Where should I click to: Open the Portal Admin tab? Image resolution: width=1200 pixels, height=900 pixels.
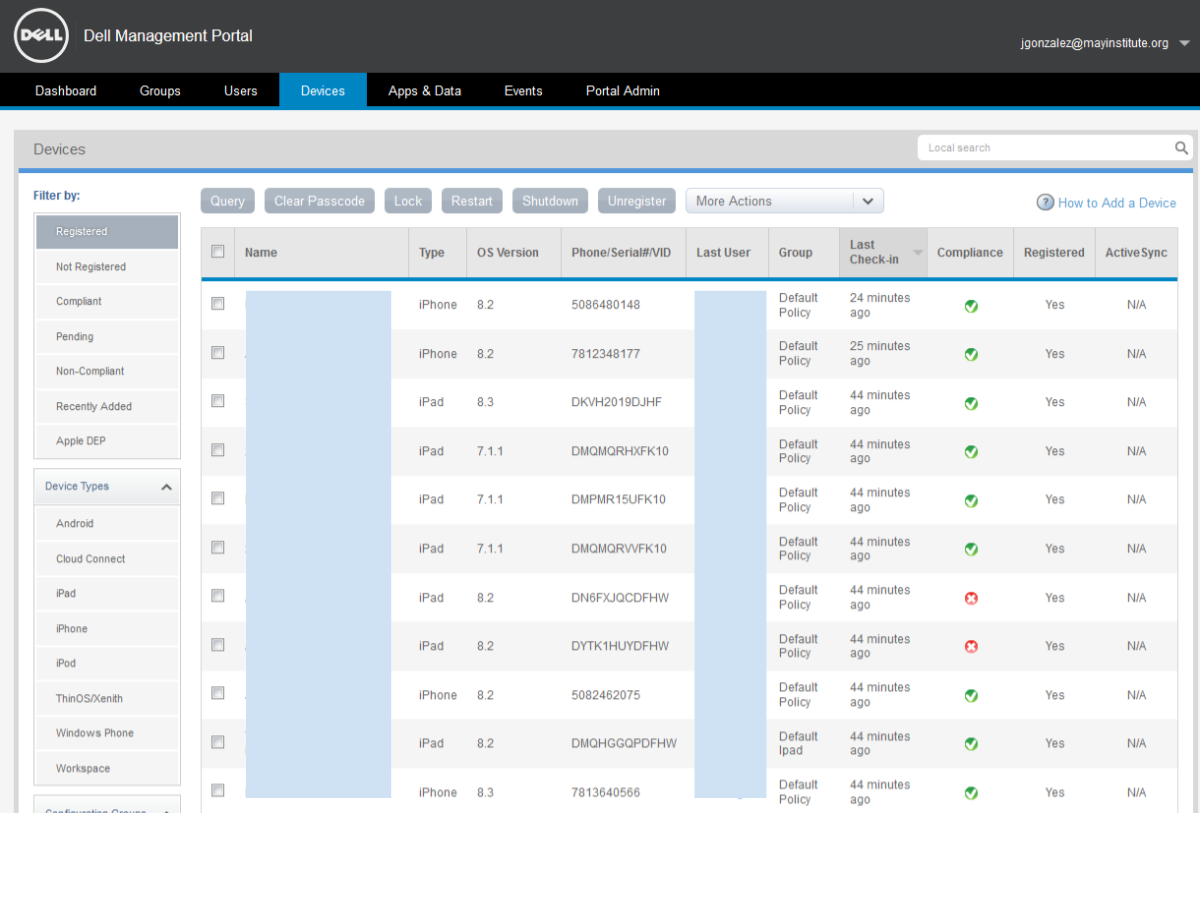[623, 91]
